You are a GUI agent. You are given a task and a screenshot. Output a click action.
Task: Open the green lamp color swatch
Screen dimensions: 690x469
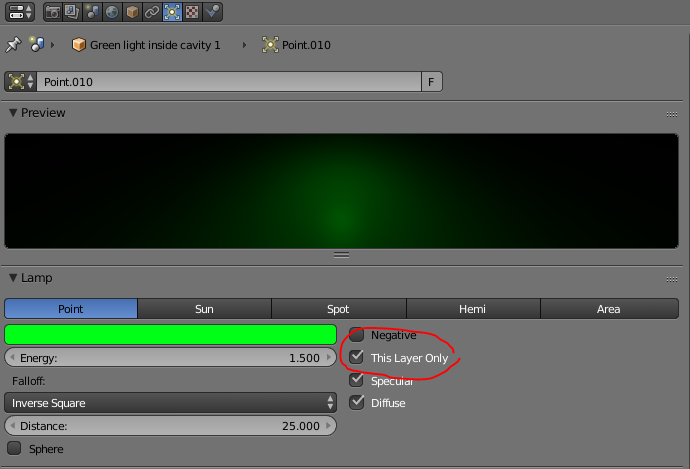point(170,334)
